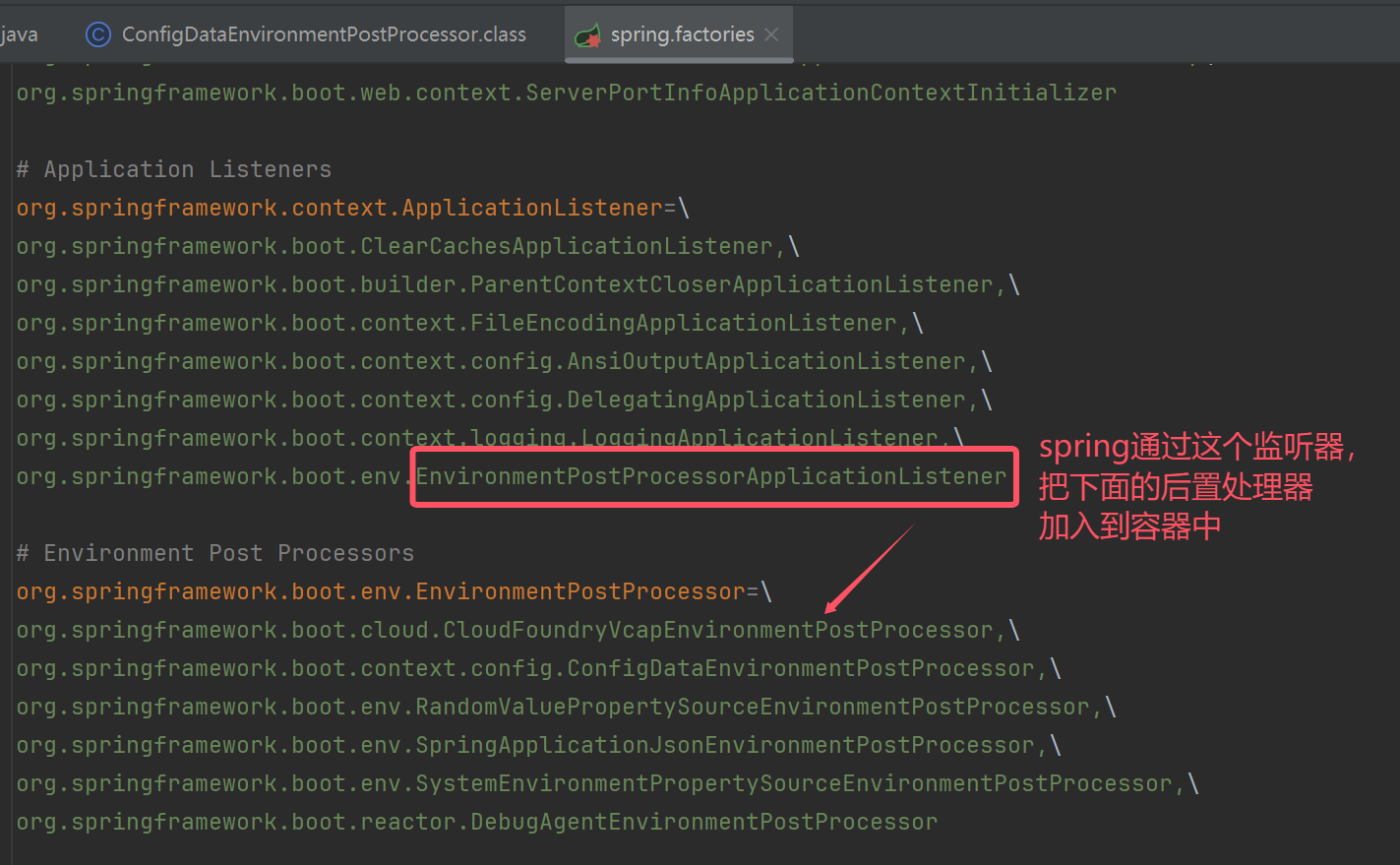The height and width of the screenshot is (865, 1400).
Task: Click EnvironmentPostProcessorApplicationListener entry
Action: pos(711,476)
